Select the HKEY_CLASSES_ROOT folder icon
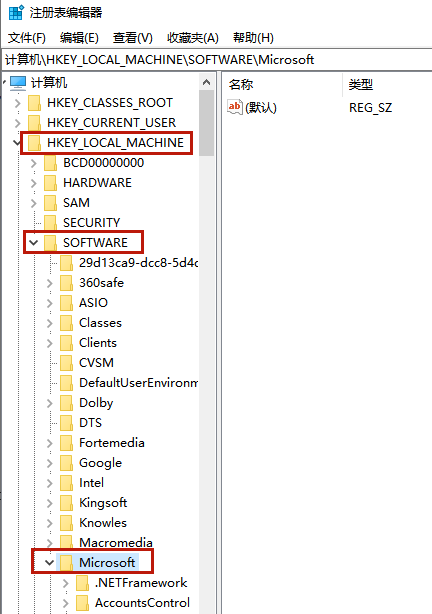Viewport: 432px width, 614px height. tap(35, 103)
